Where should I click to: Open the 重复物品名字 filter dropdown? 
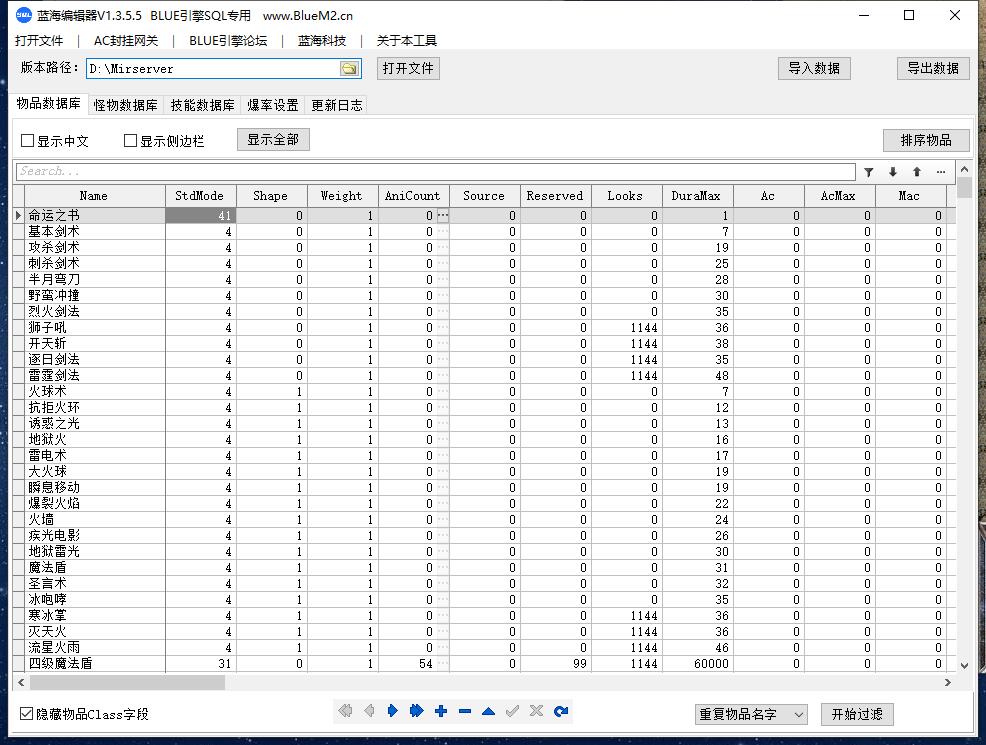751,714
